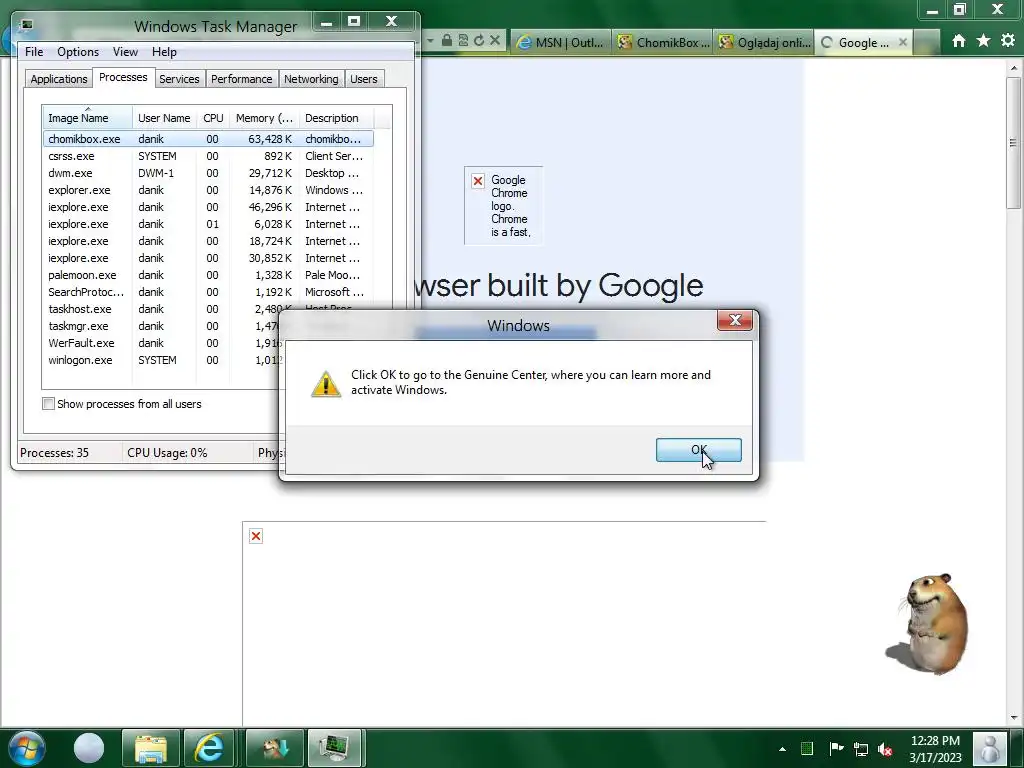Image resolution: width=1024 pixels, height=768 pixels.
Task: Switch to the ChomikBox browser tab
Action: pyautogui.click(x=663, y=42)
